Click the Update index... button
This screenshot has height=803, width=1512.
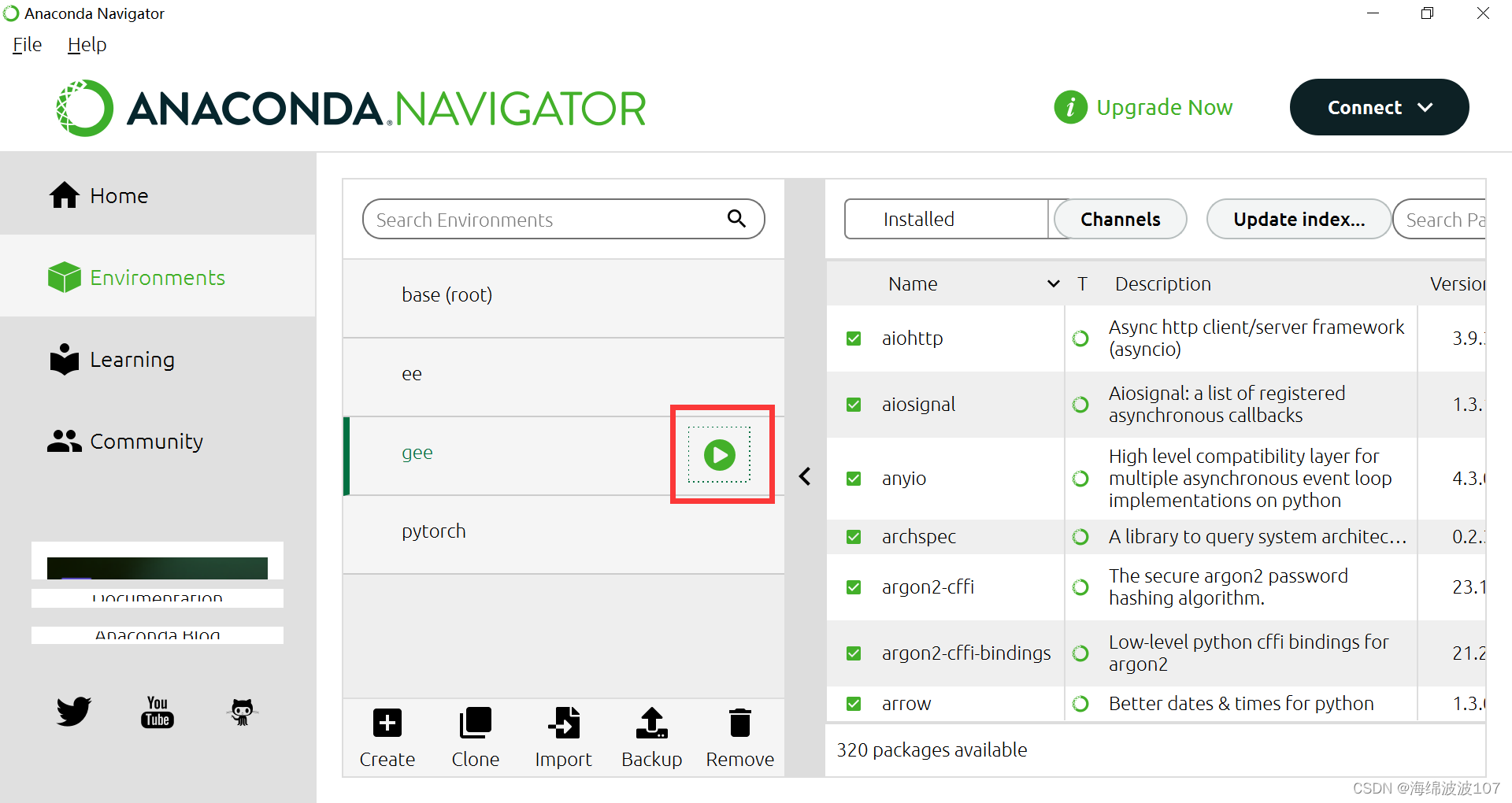click(x=1299, y=219)
